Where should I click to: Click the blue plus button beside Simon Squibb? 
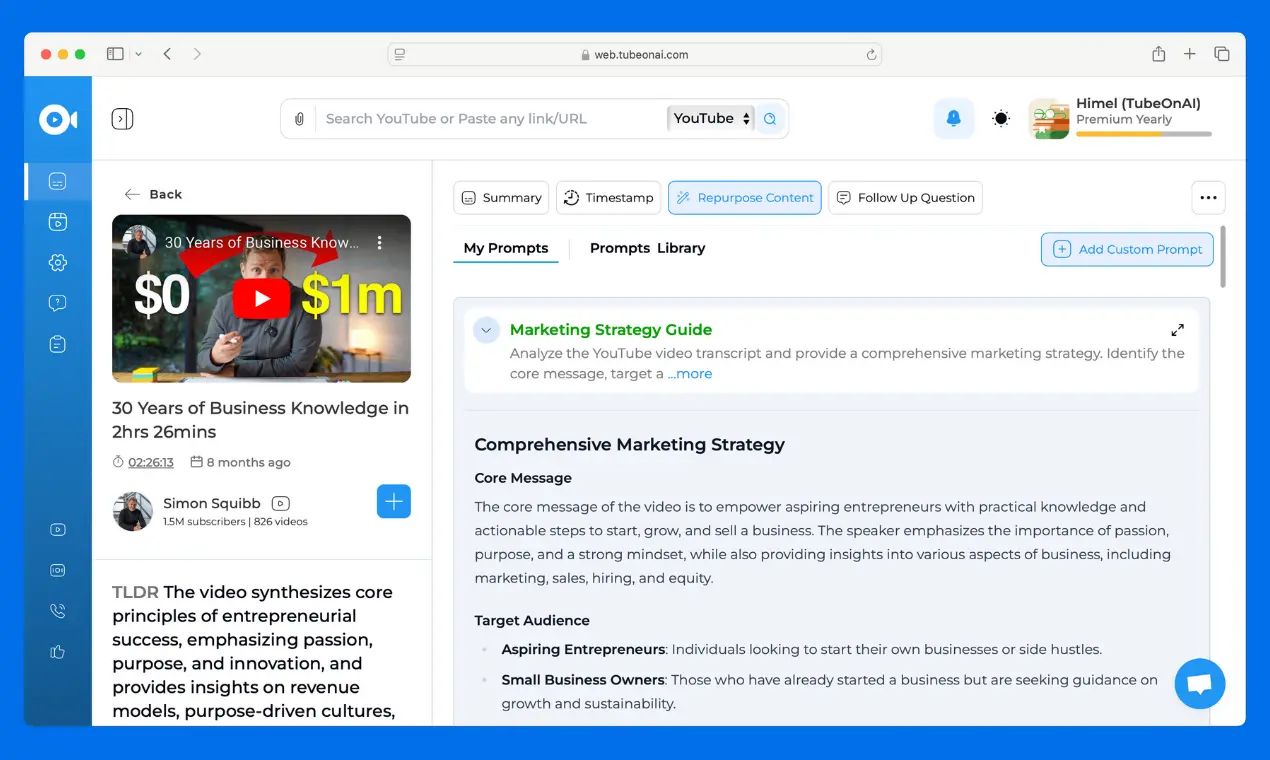click(x=394, y=502)
